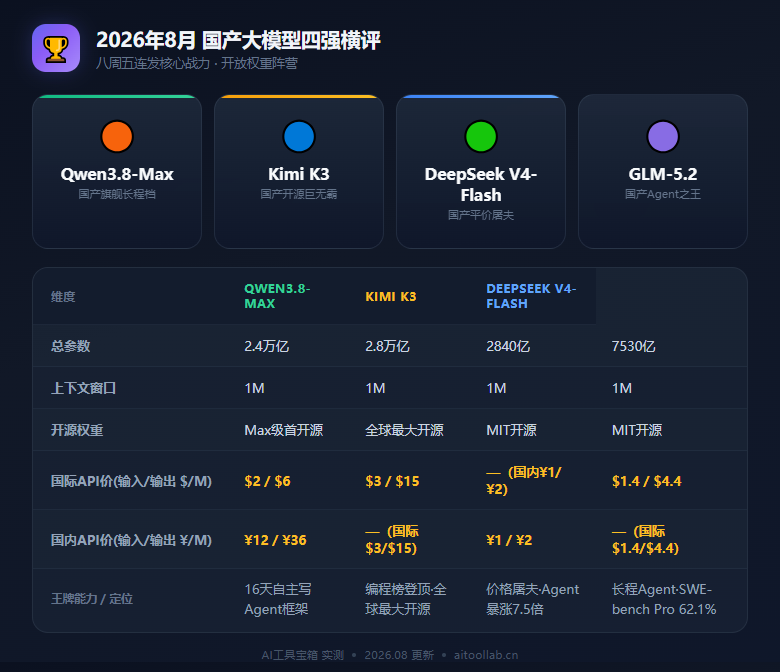Click the 国际API价 row label
Viewport: 780px width, 672px height.
coord(131,481)
